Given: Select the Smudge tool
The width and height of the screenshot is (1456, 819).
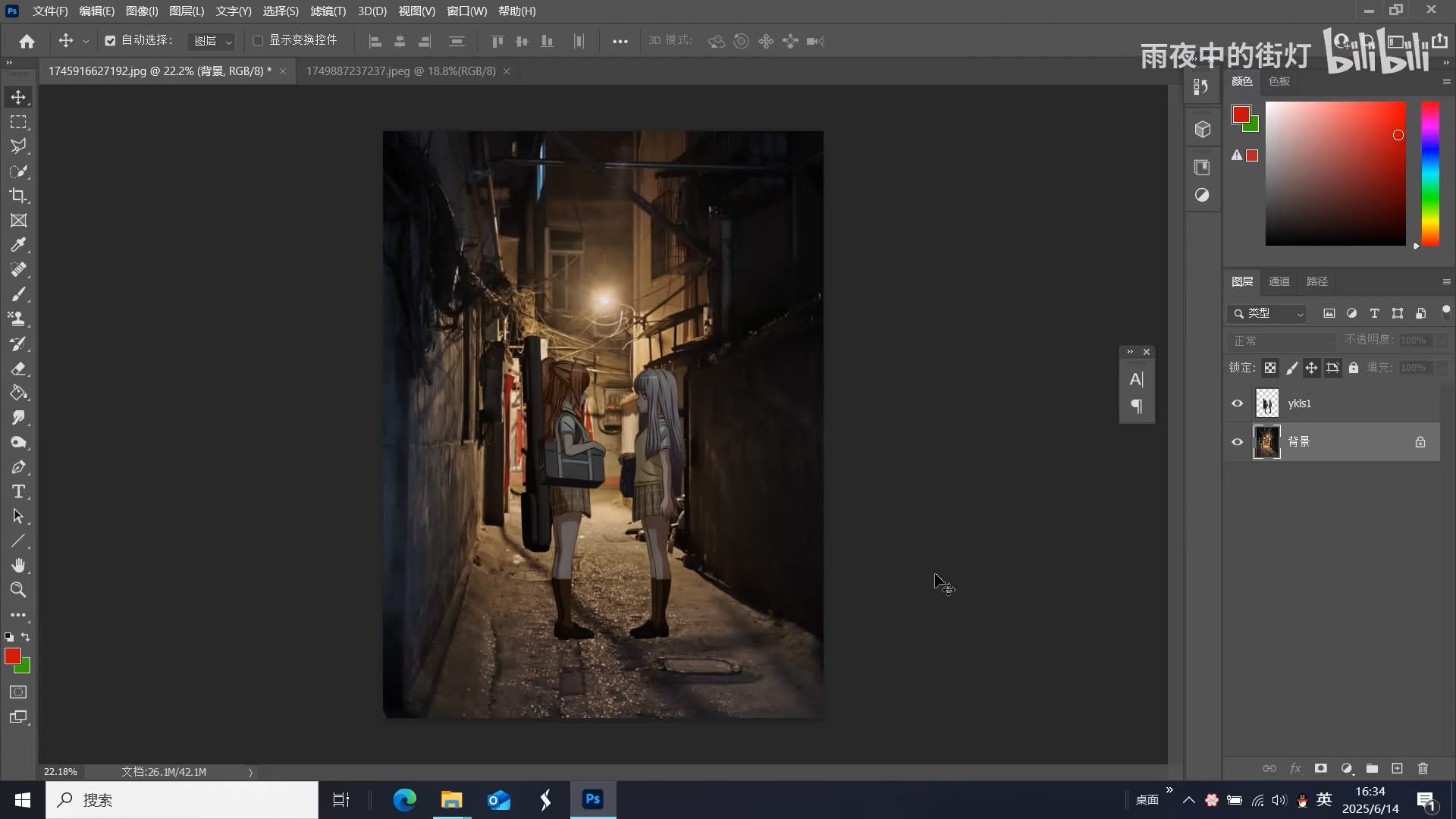Looking at the screenshot, I should [x=18, y=418].
